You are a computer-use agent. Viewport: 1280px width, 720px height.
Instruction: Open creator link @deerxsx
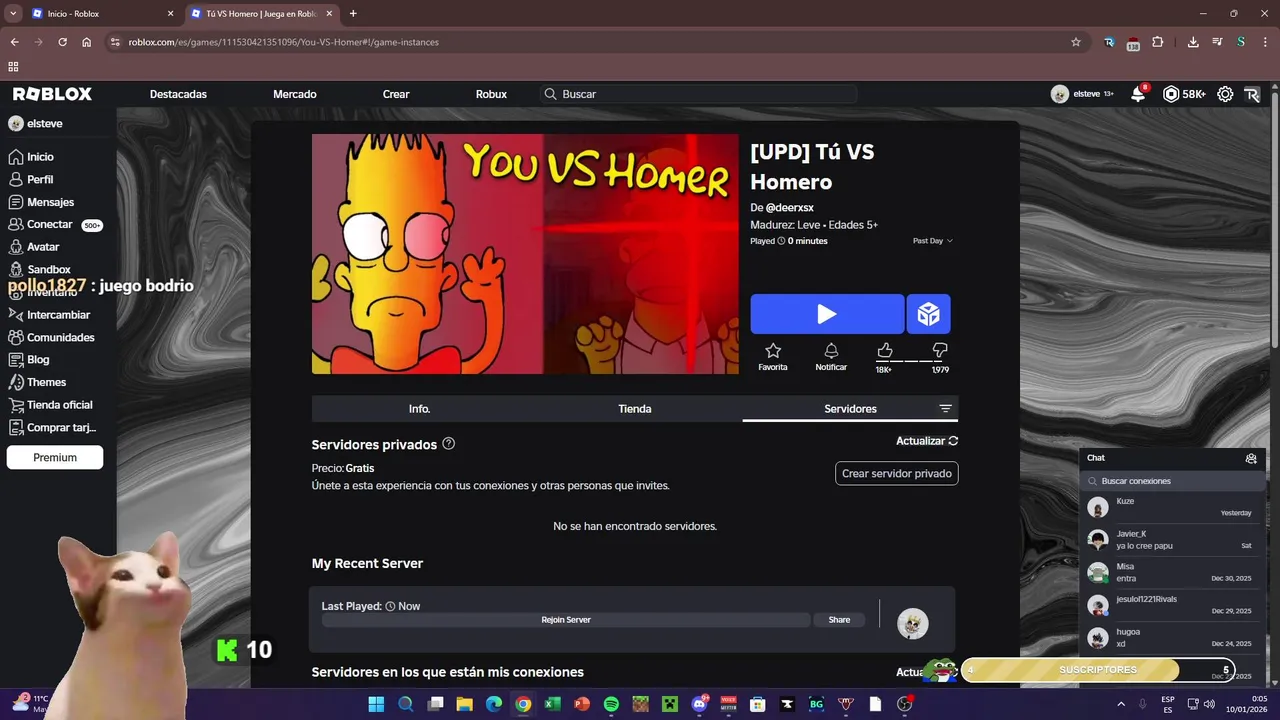790,208
